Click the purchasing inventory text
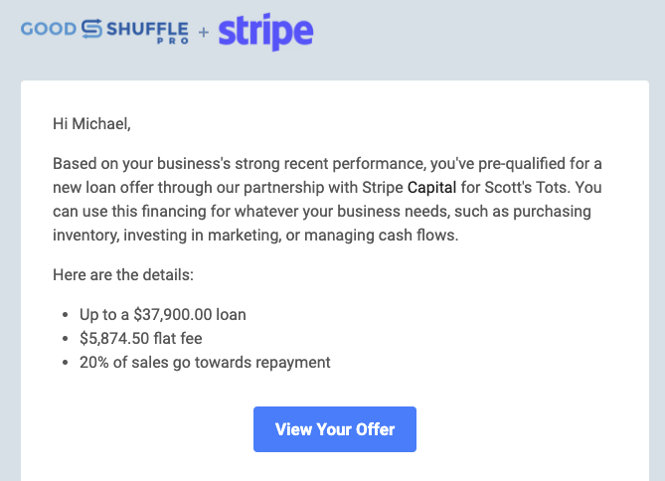This screenshot has width=665, height=481. coord(322,223)
